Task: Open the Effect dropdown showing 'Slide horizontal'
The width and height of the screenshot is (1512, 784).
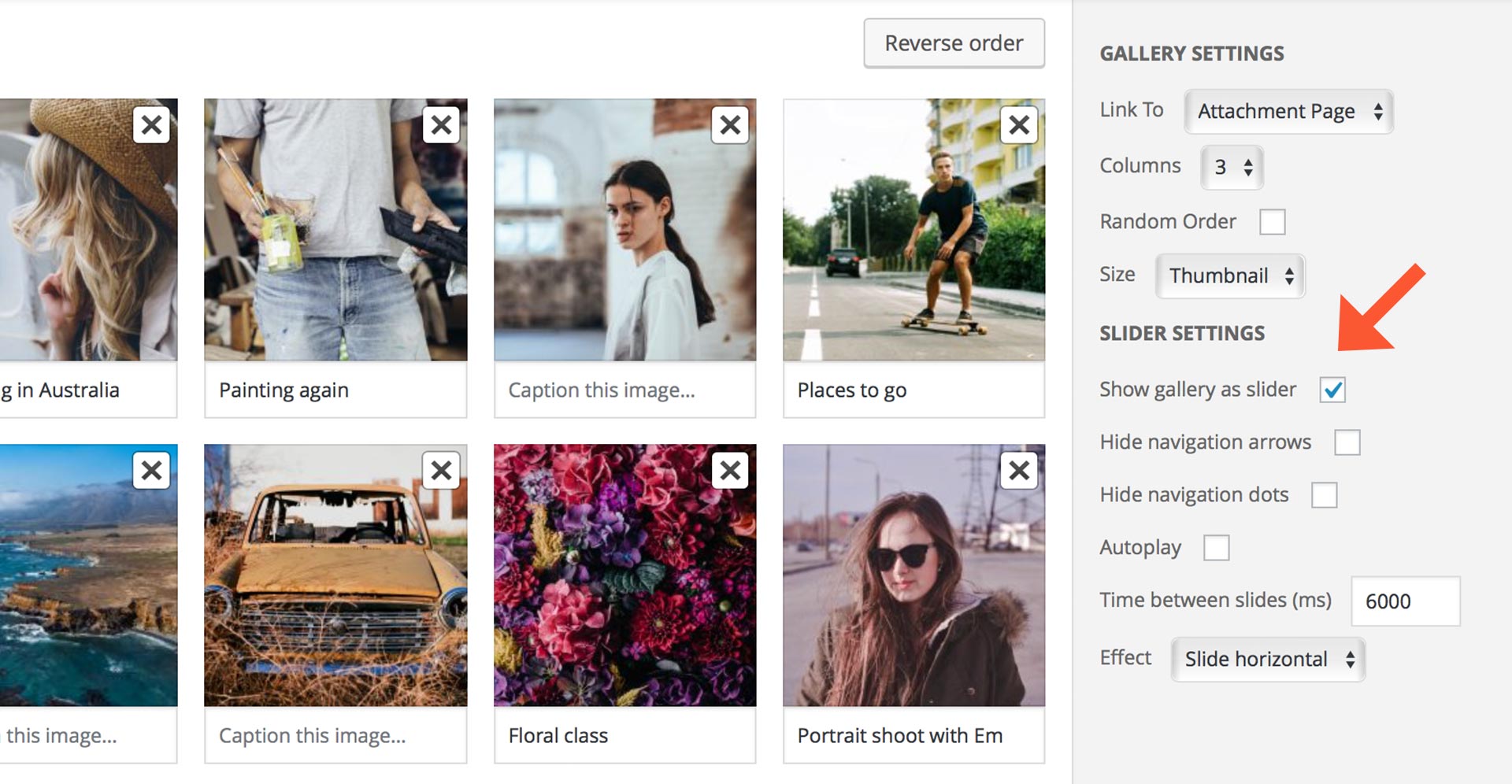Action: point(1268,660)
